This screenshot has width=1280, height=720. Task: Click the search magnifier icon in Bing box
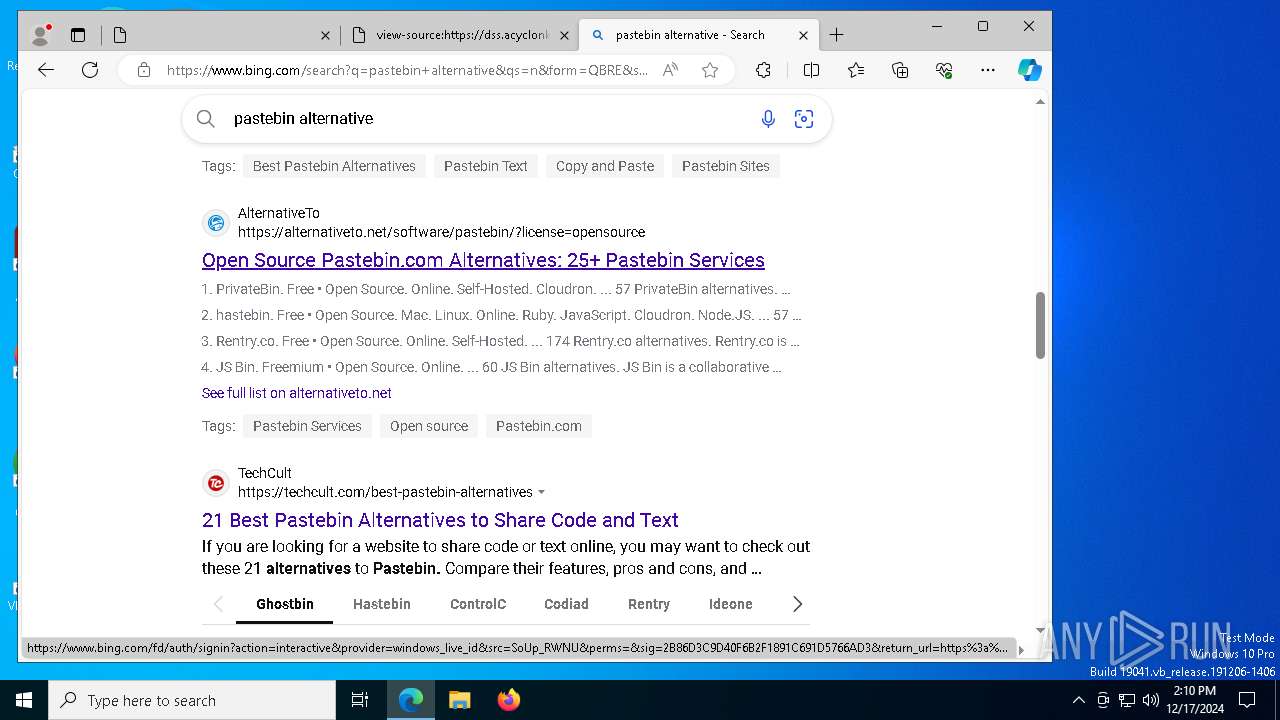[x=206, y=119]
